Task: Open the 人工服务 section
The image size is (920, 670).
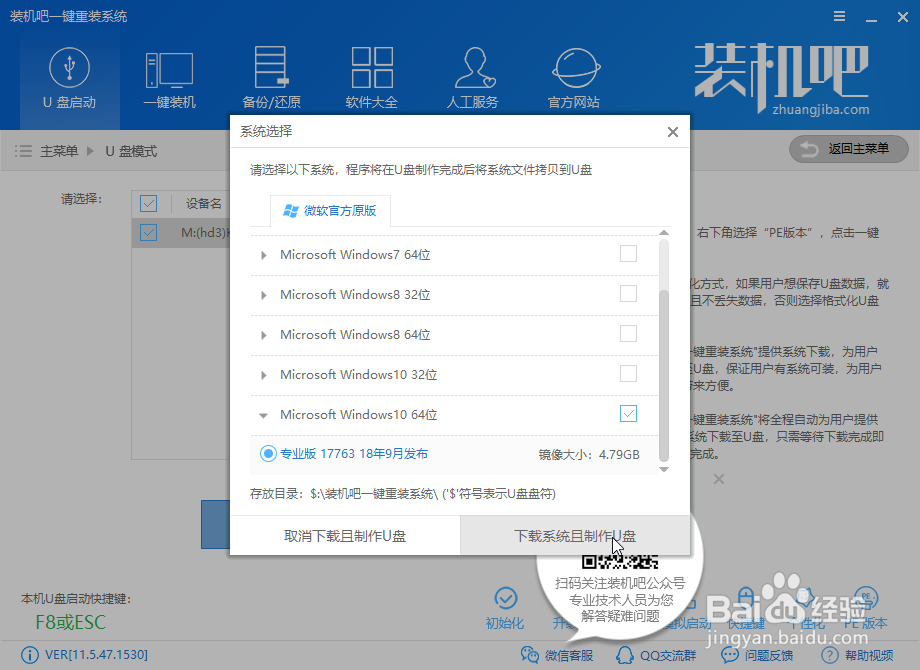Action: (x=473, y=79)
